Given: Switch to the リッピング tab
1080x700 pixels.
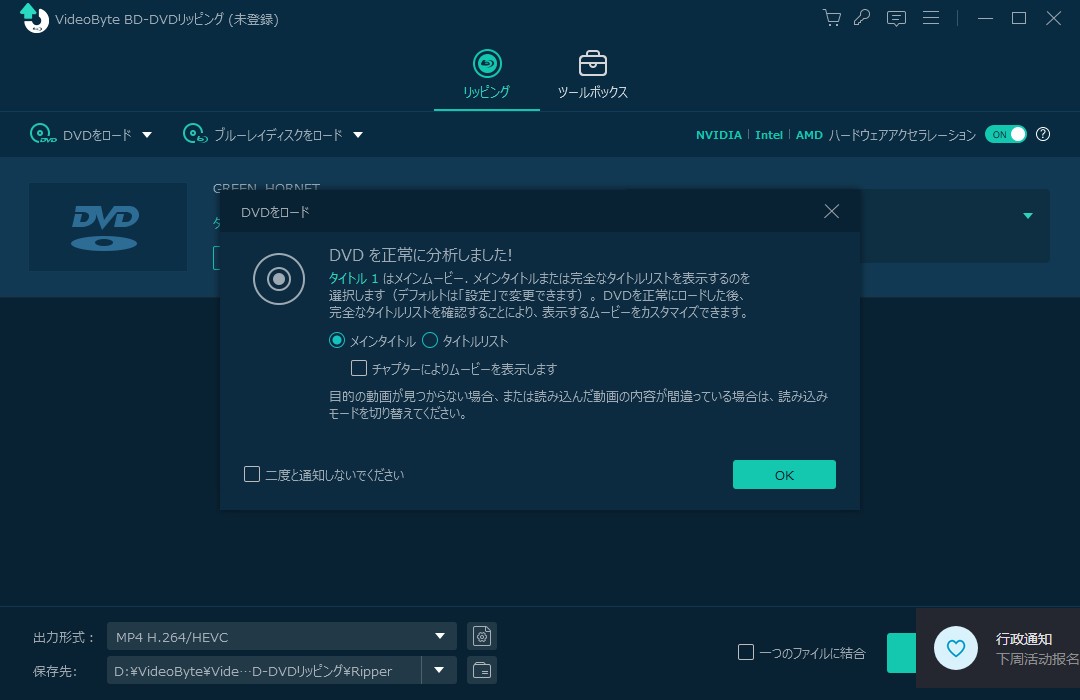Looking at the screenshot, I should point(486,76).
